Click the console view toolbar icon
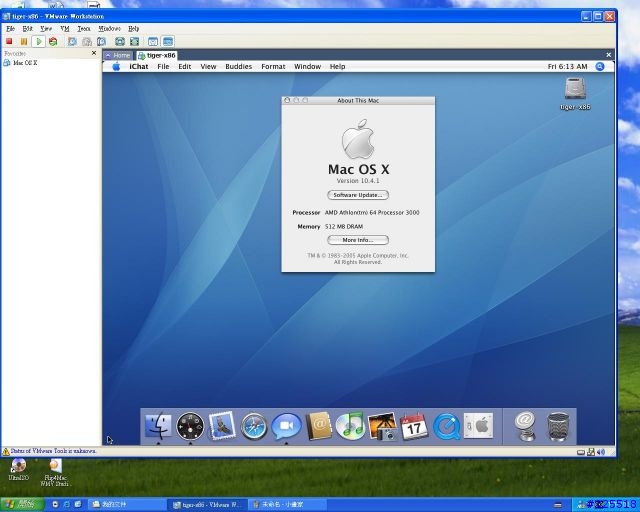 [168, 41]
